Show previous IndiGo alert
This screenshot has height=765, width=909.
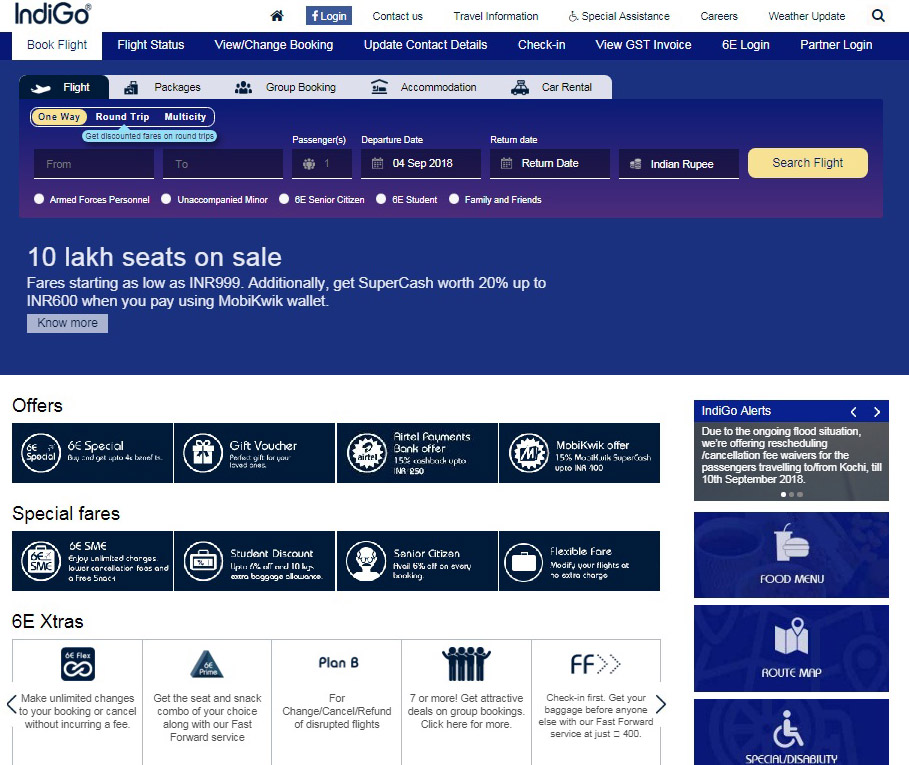(853, 411)
